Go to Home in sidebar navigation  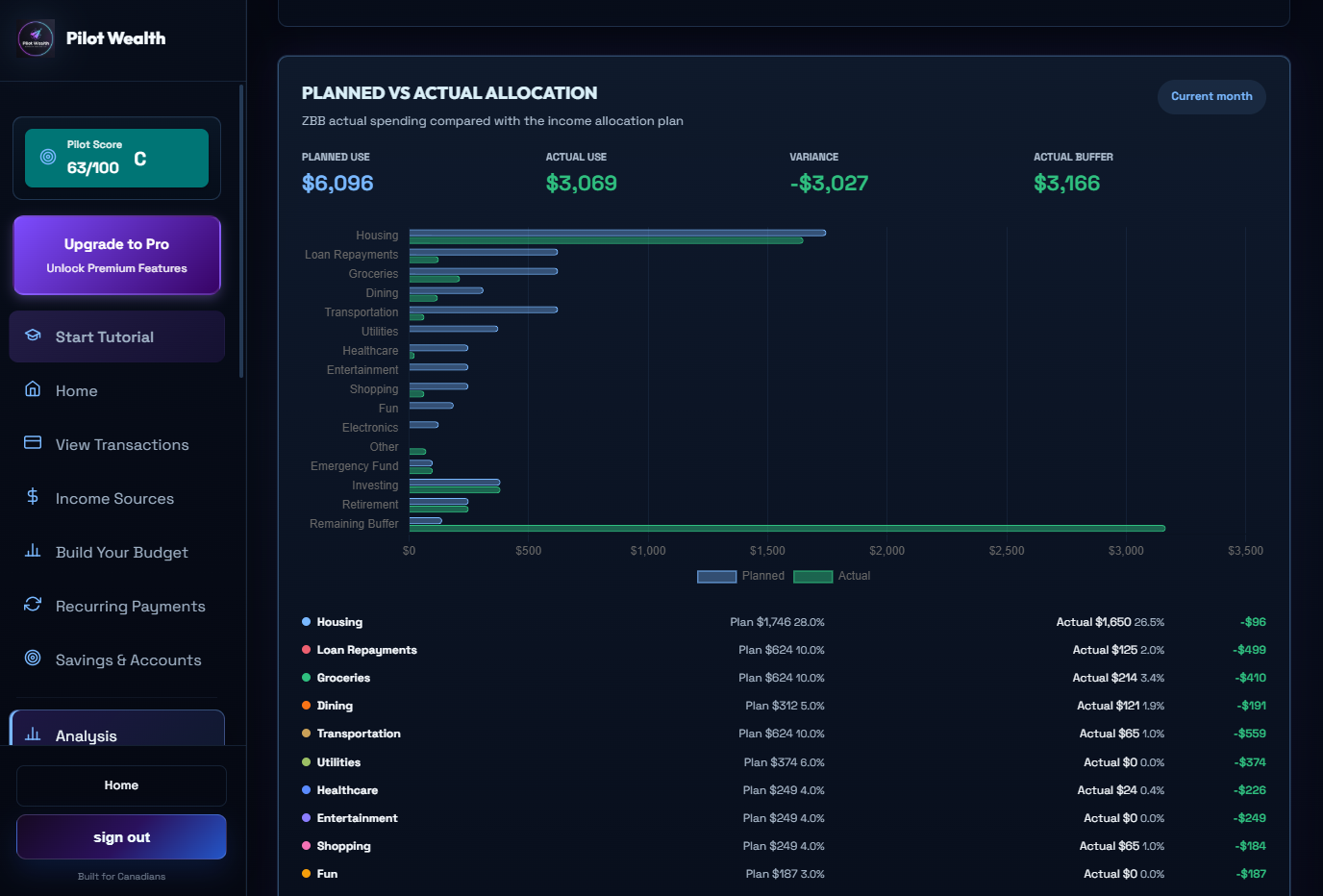pos(117,390)
